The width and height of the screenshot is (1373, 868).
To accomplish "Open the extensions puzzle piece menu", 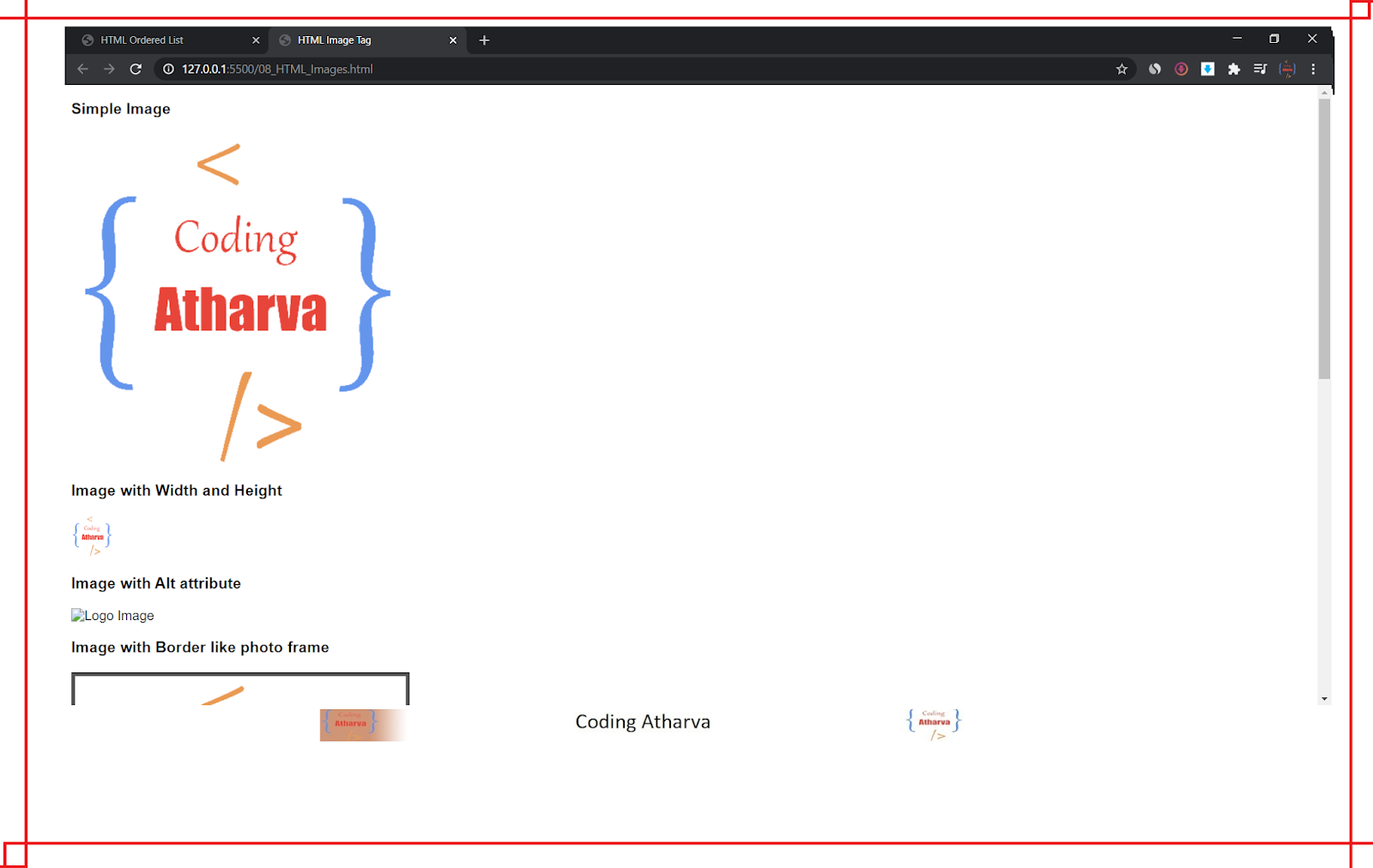I will pos(1234,69).
